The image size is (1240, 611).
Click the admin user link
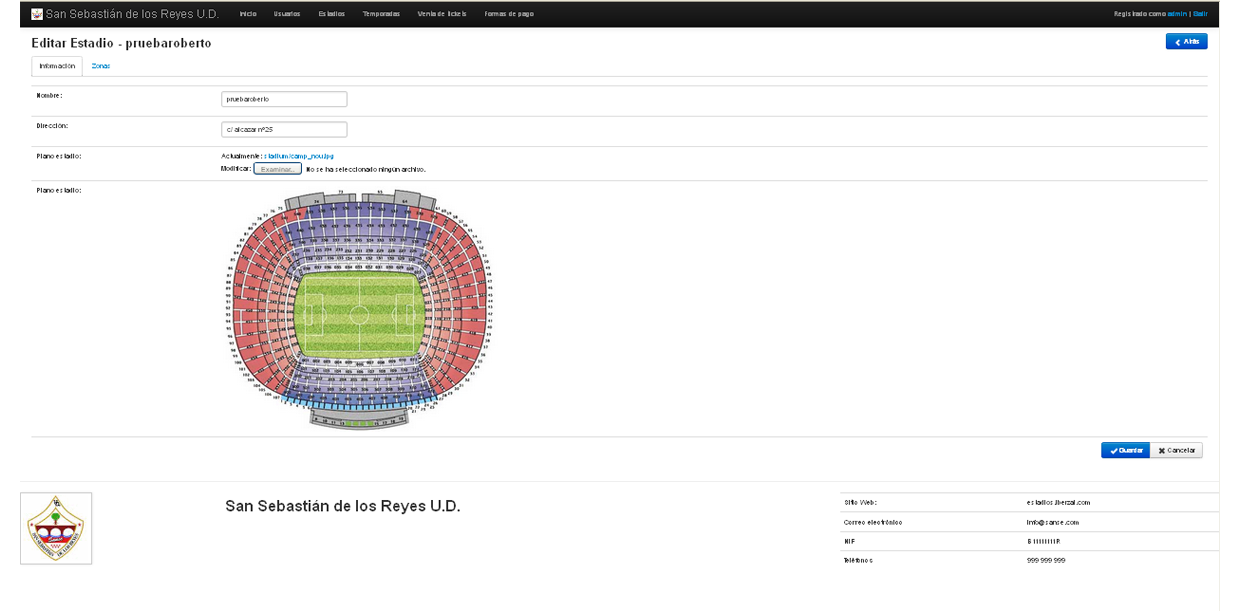click(1176, 14)
